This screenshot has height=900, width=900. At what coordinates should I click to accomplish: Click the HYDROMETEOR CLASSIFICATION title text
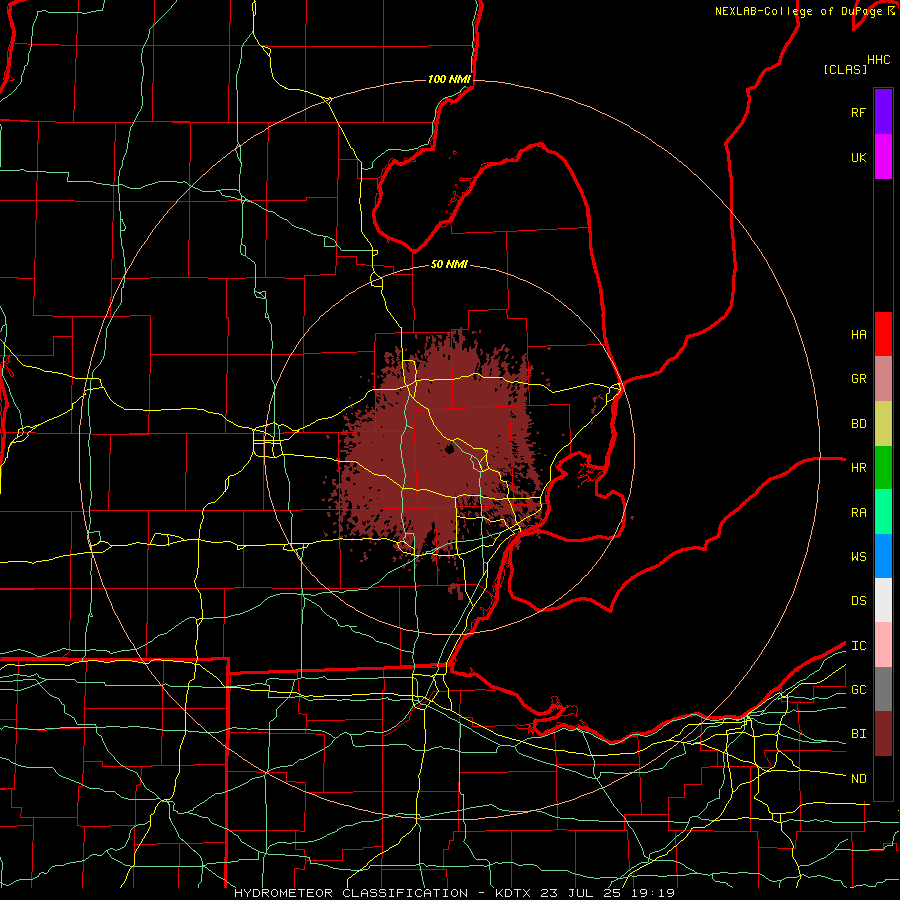pos(351,893)
